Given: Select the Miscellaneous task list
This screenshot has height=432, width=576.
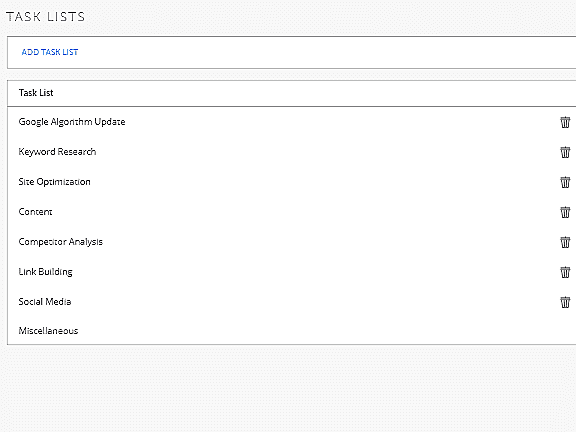Looking at the screenshot, I should [48, 331].
